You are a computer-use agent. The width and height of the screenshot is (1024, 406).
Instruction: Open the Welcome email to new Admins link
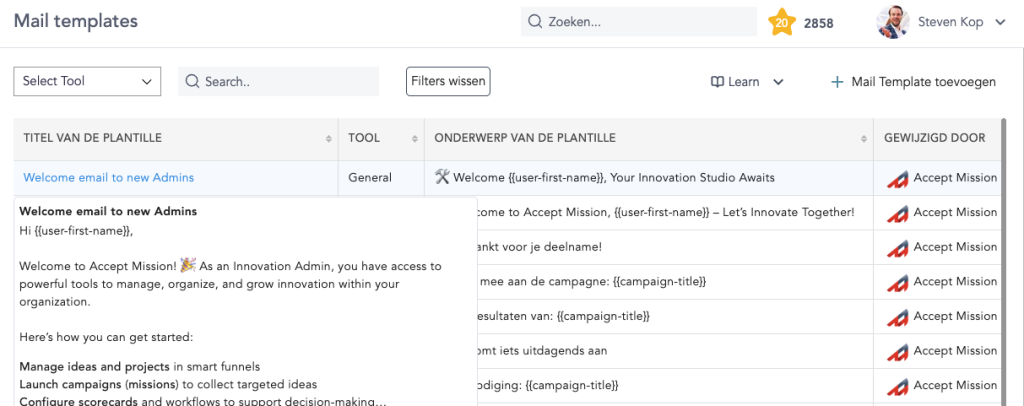point(108,178)
